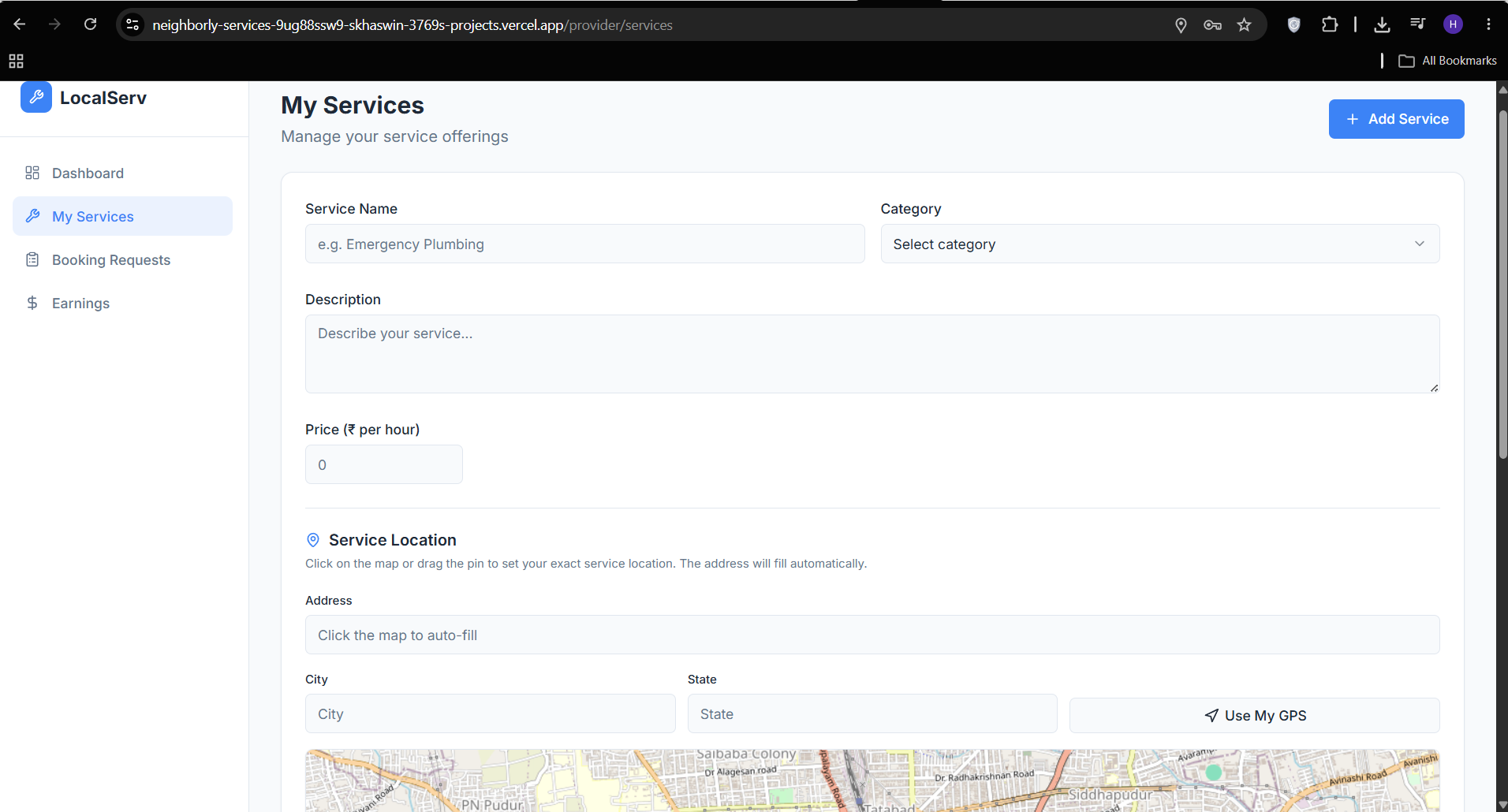1508x812 pixels.
Task: Click the shield extension icon
Action: [1293, 25]
